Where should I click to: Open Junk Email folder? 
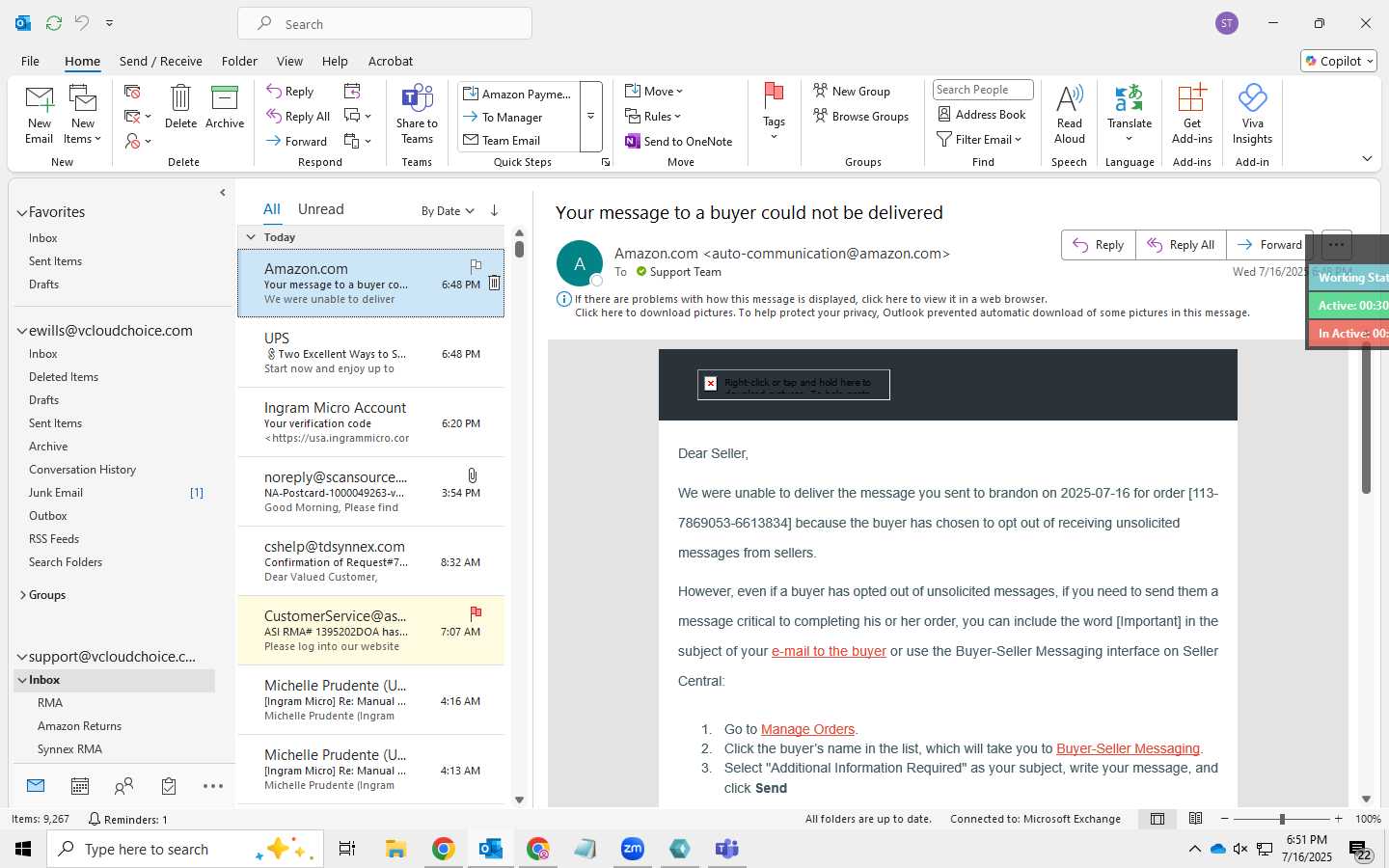pos(56,493)
